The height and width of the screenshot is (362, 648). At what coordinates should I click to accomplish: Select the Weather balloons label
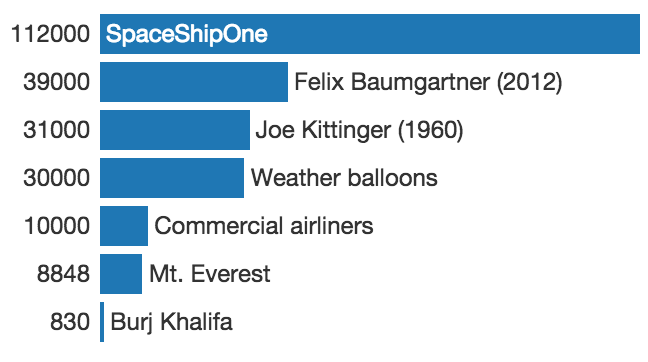click(x=344, y=178)
